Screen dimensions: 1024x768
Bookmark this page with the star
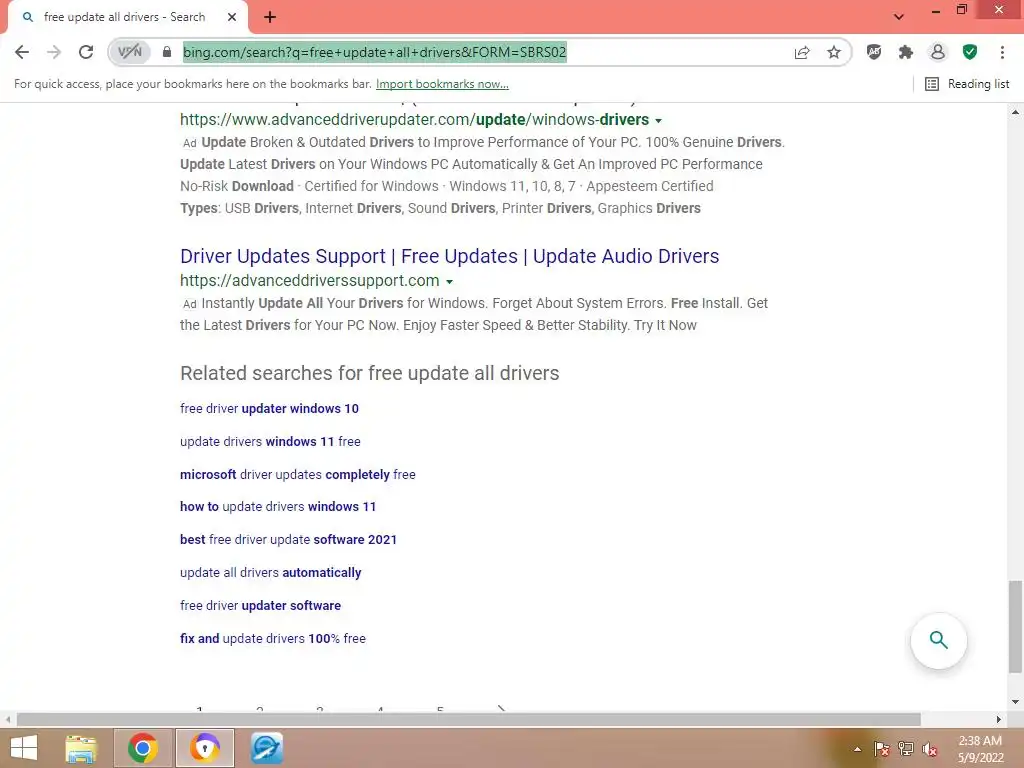coord(834,52)
